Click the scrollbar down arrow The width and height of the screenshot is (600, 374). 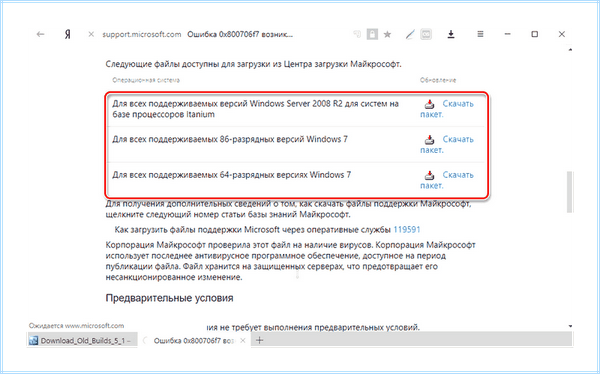point(570,326)
